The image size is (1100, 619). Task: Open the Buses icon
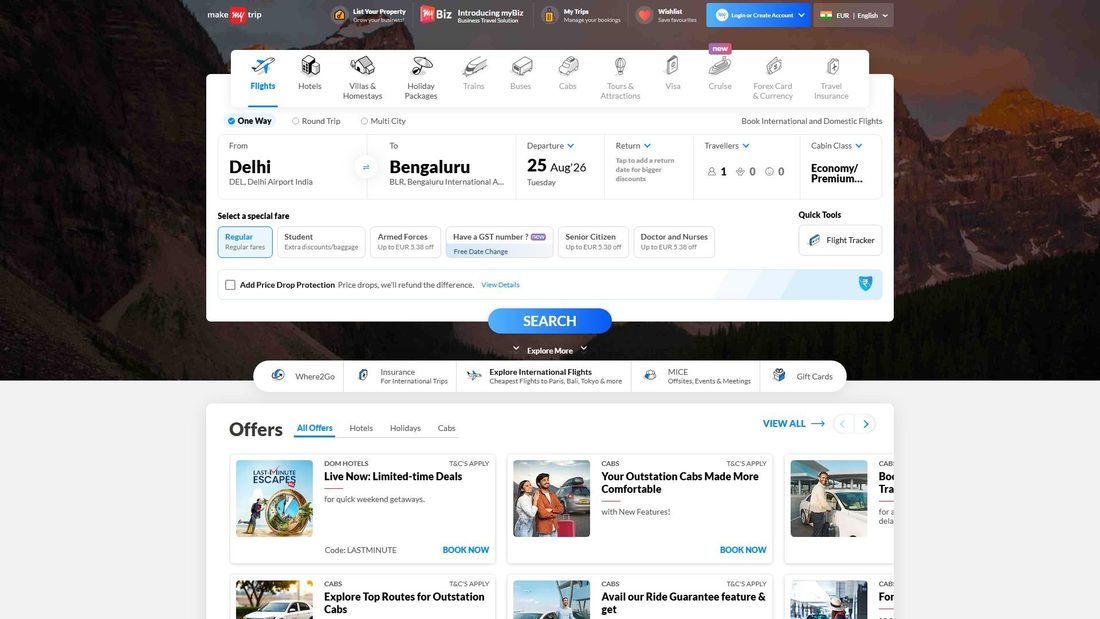521,66
